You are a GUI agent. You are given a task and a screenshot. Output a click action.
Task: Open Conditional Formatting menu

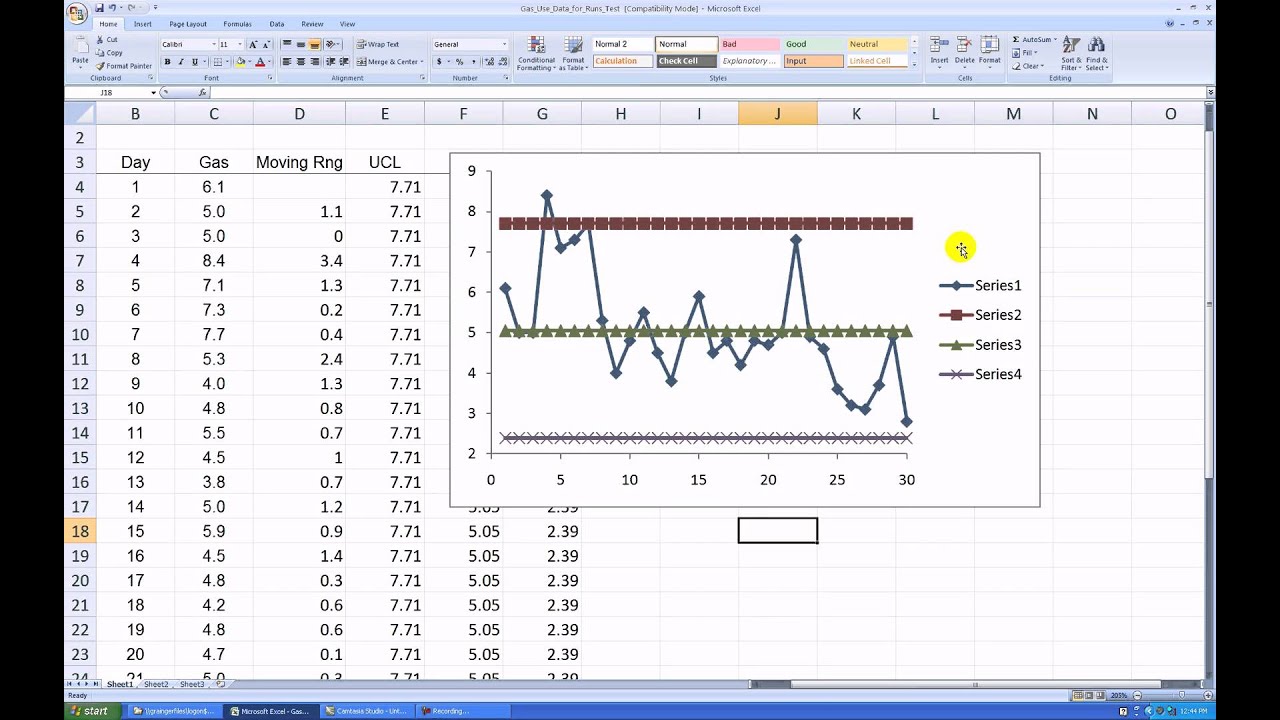coord(536,54)
